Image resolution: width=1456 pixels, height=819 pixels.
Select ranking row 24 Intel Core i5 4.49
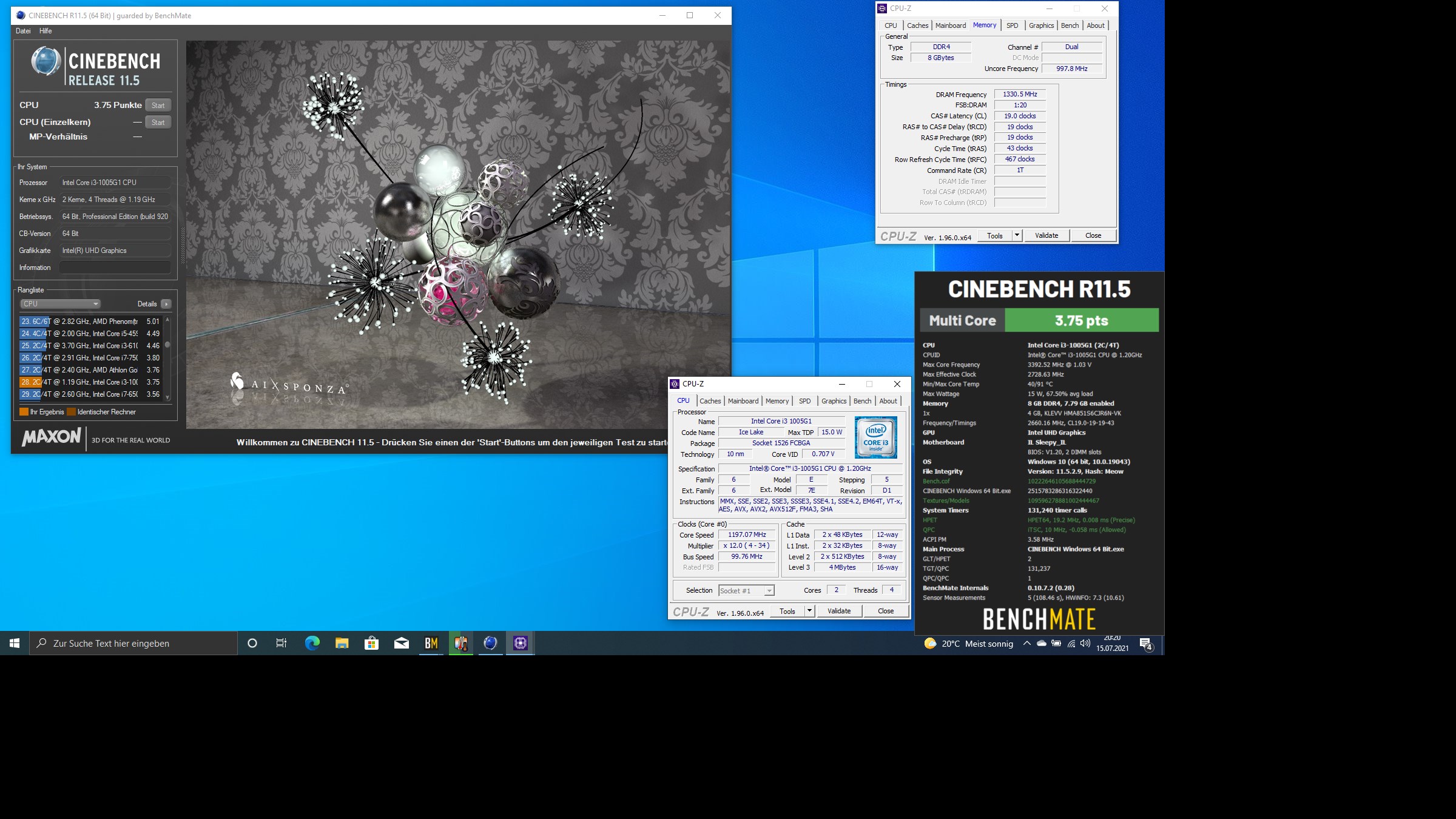(90, 334)
